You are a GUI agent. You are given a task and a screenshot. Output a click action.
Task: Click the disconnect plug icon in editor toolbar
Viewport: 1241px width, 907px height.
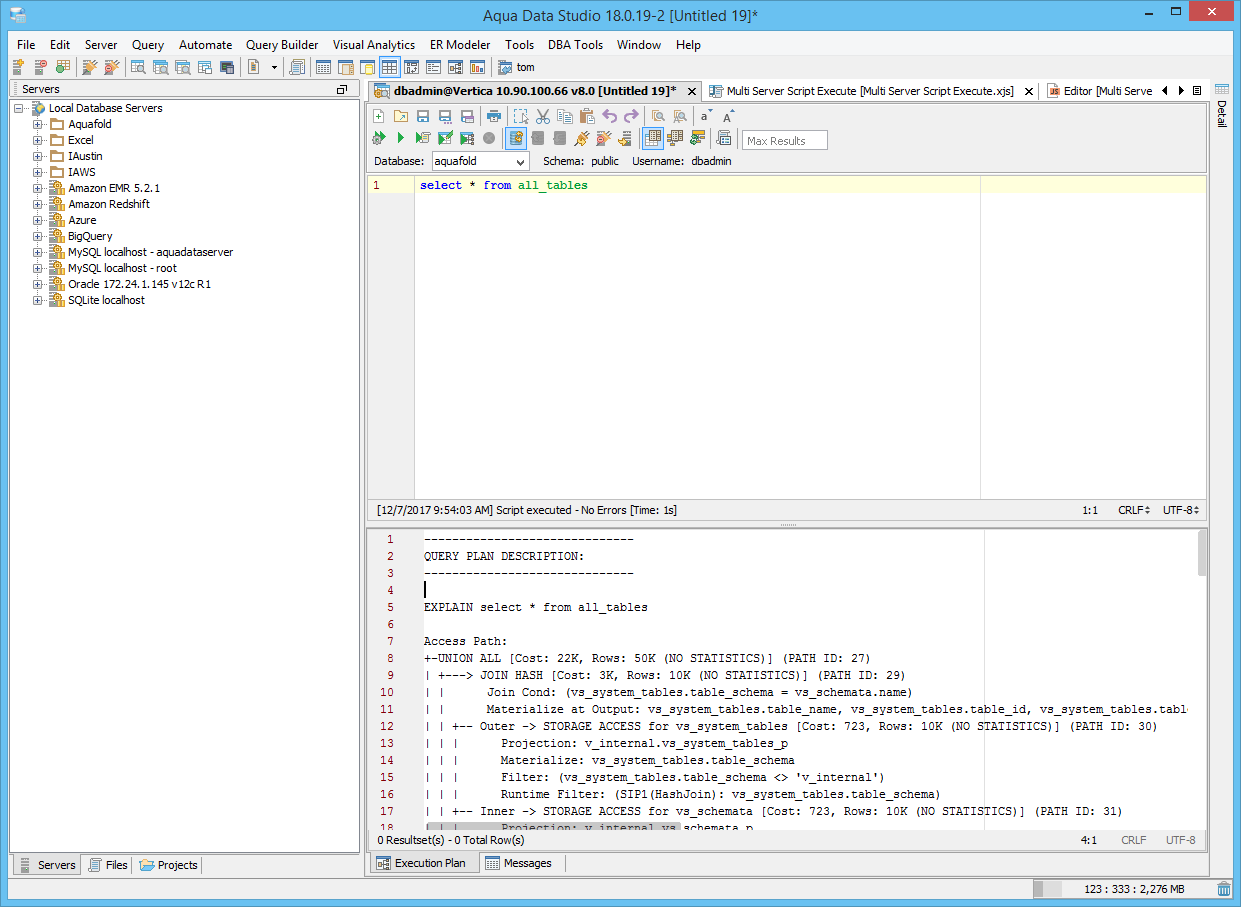pos(604,138)
